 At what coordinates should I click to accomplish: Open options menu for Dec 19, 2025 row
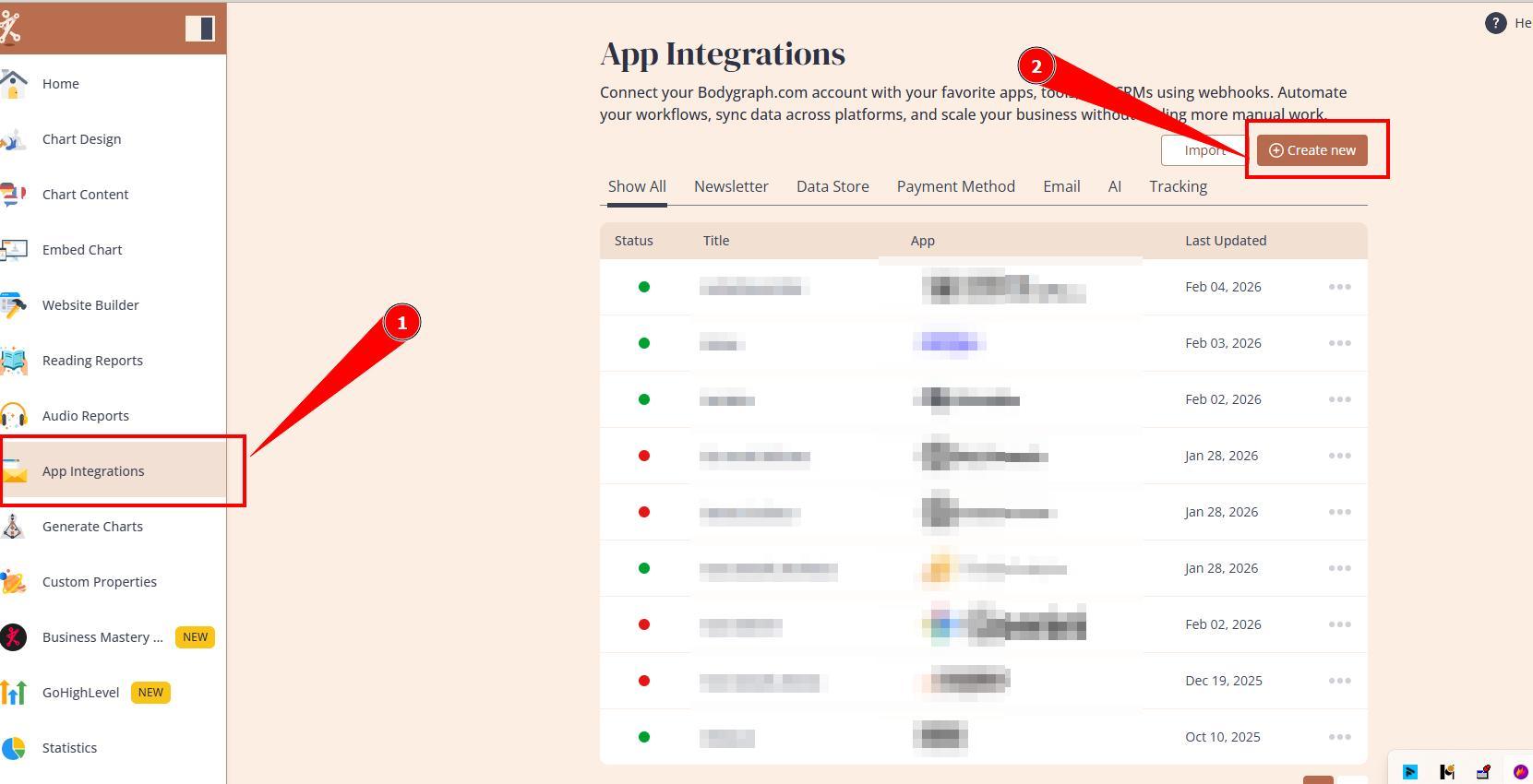[1339, 681]
